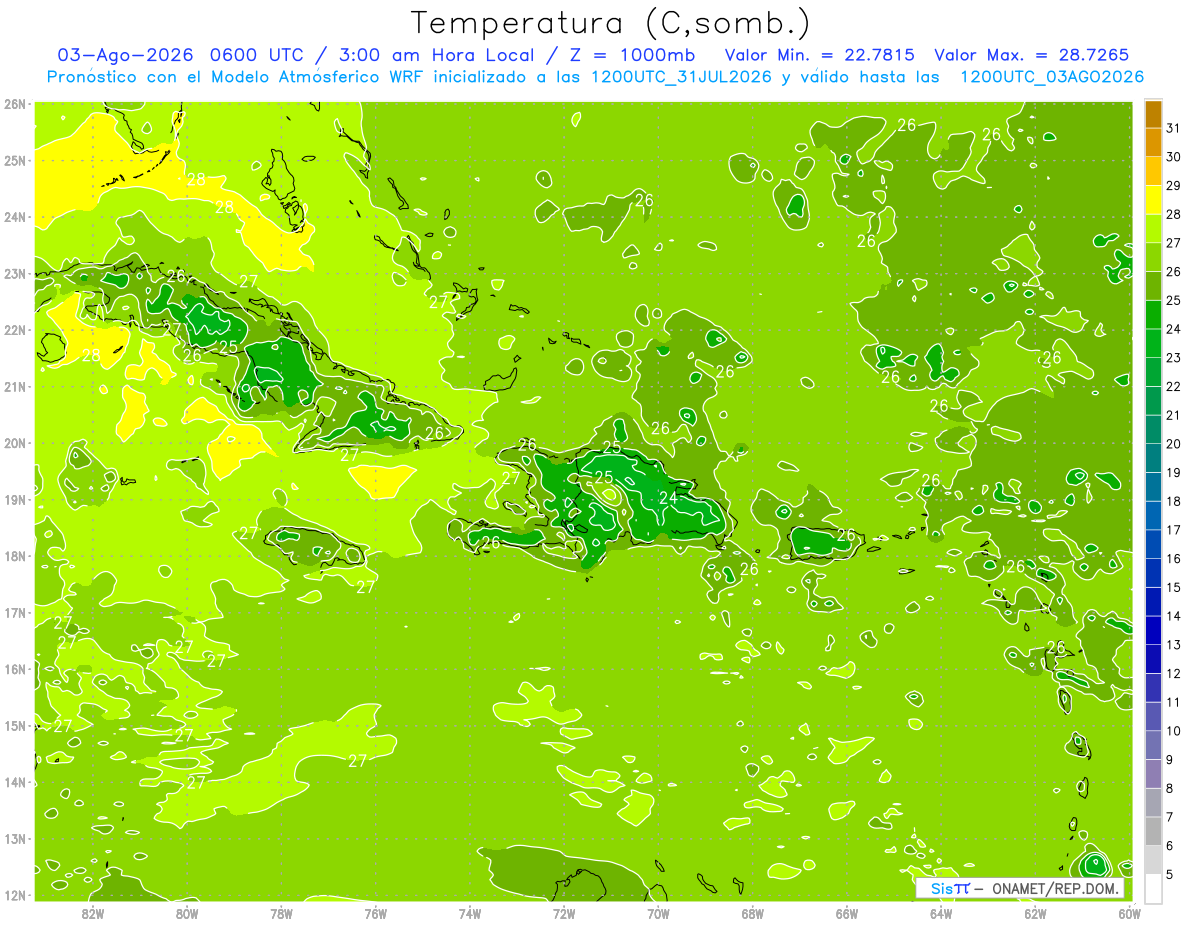Click the 24N latitude axis label
Viewport: 1200px width, 927px height.
click(x=15, y=217)
